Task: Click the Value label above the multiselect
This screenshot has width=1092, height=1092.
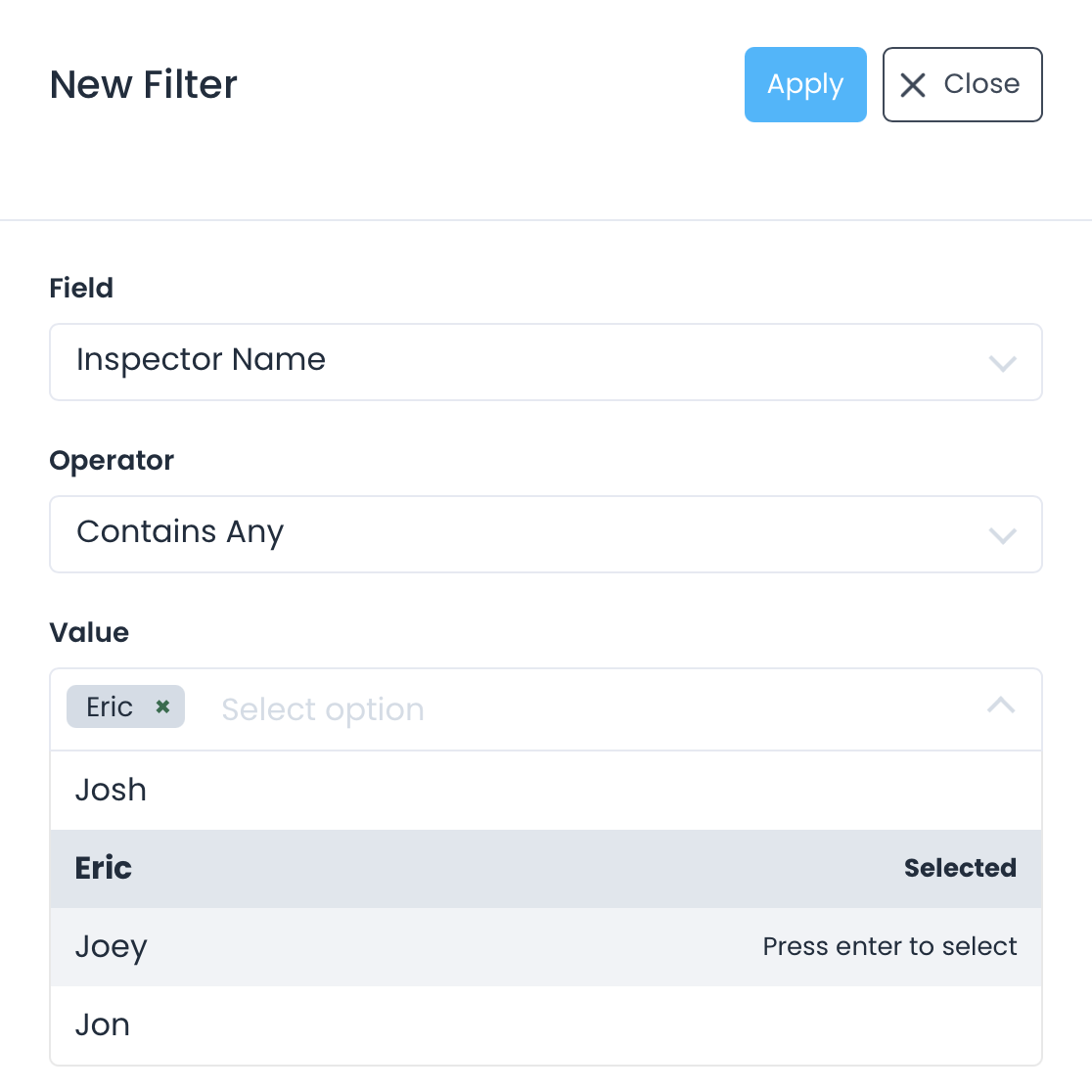Action: click(89, 633)
